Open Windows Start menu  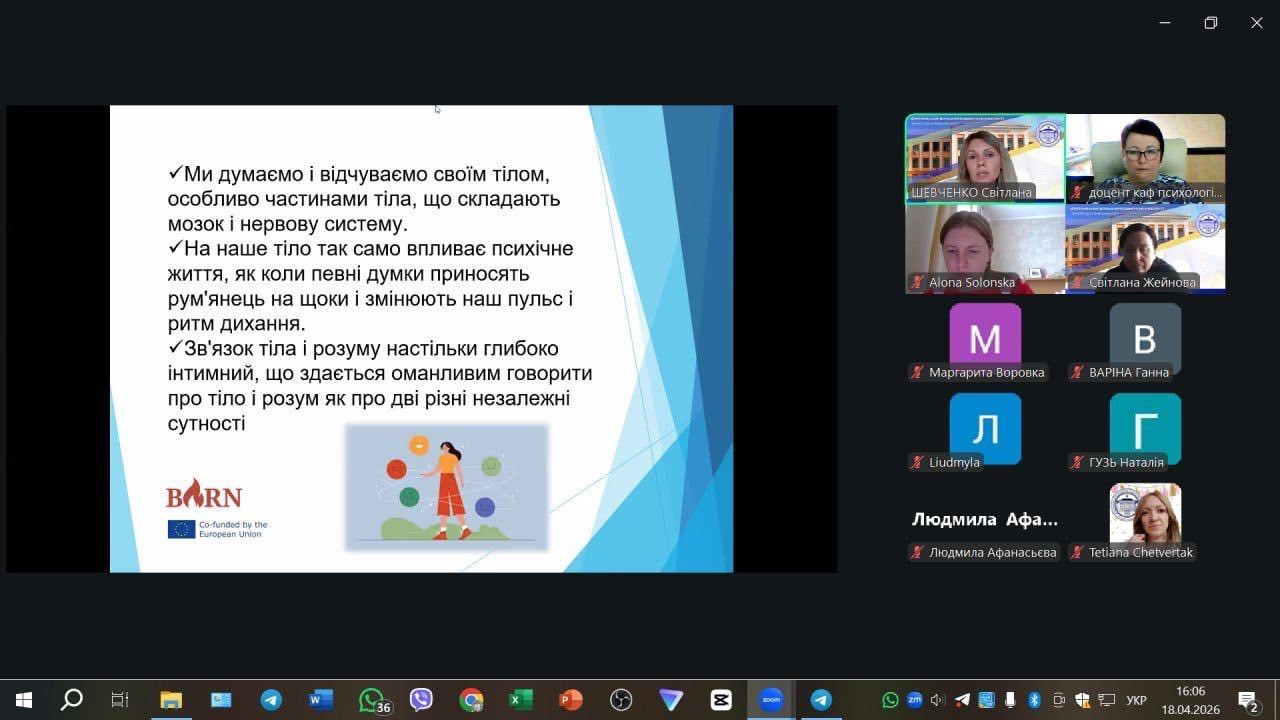point(24,700)
